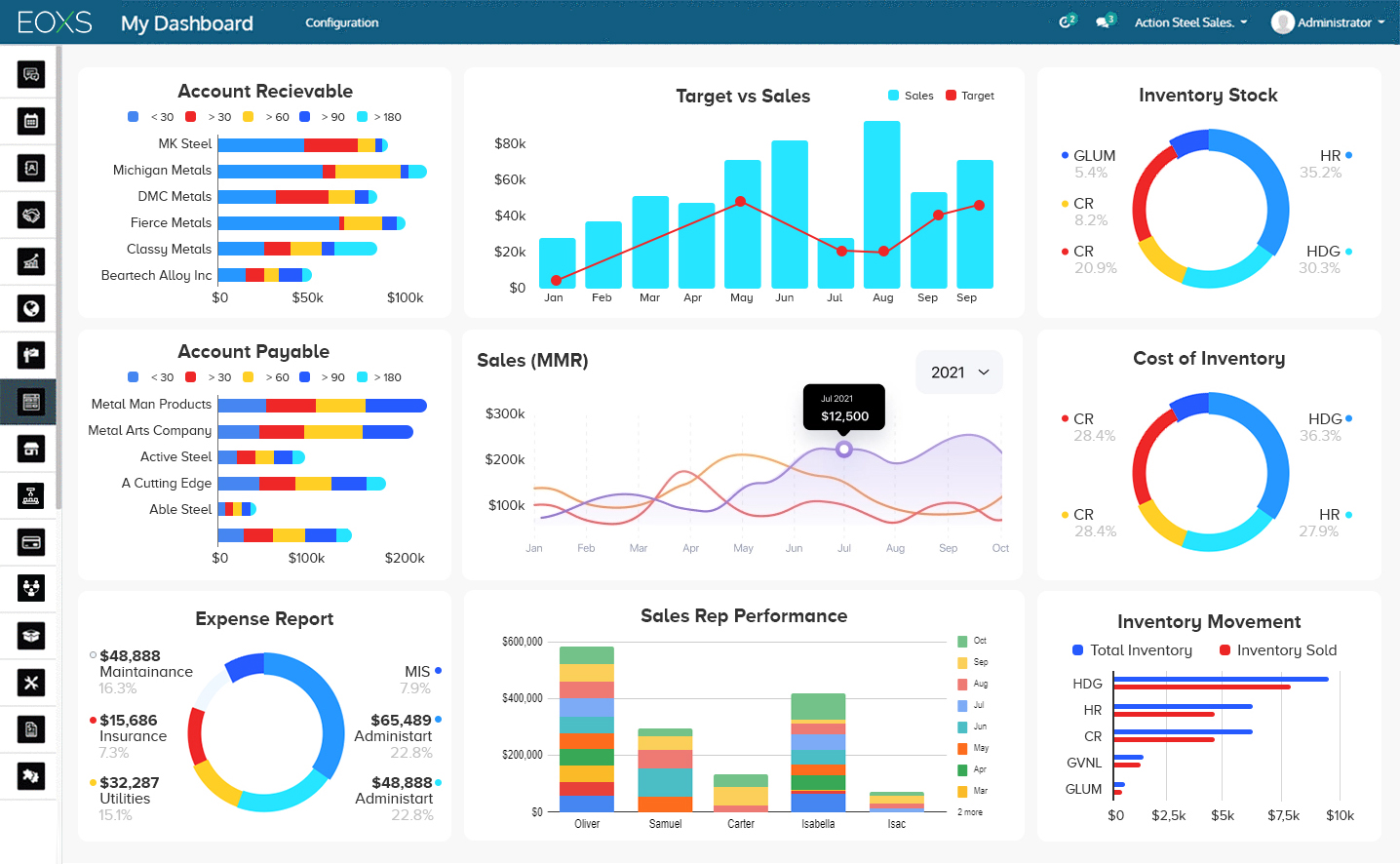Click the messages icon showing 3 notifications
The width and height of the screenshot is (1400, 864).
[1105, 20]
